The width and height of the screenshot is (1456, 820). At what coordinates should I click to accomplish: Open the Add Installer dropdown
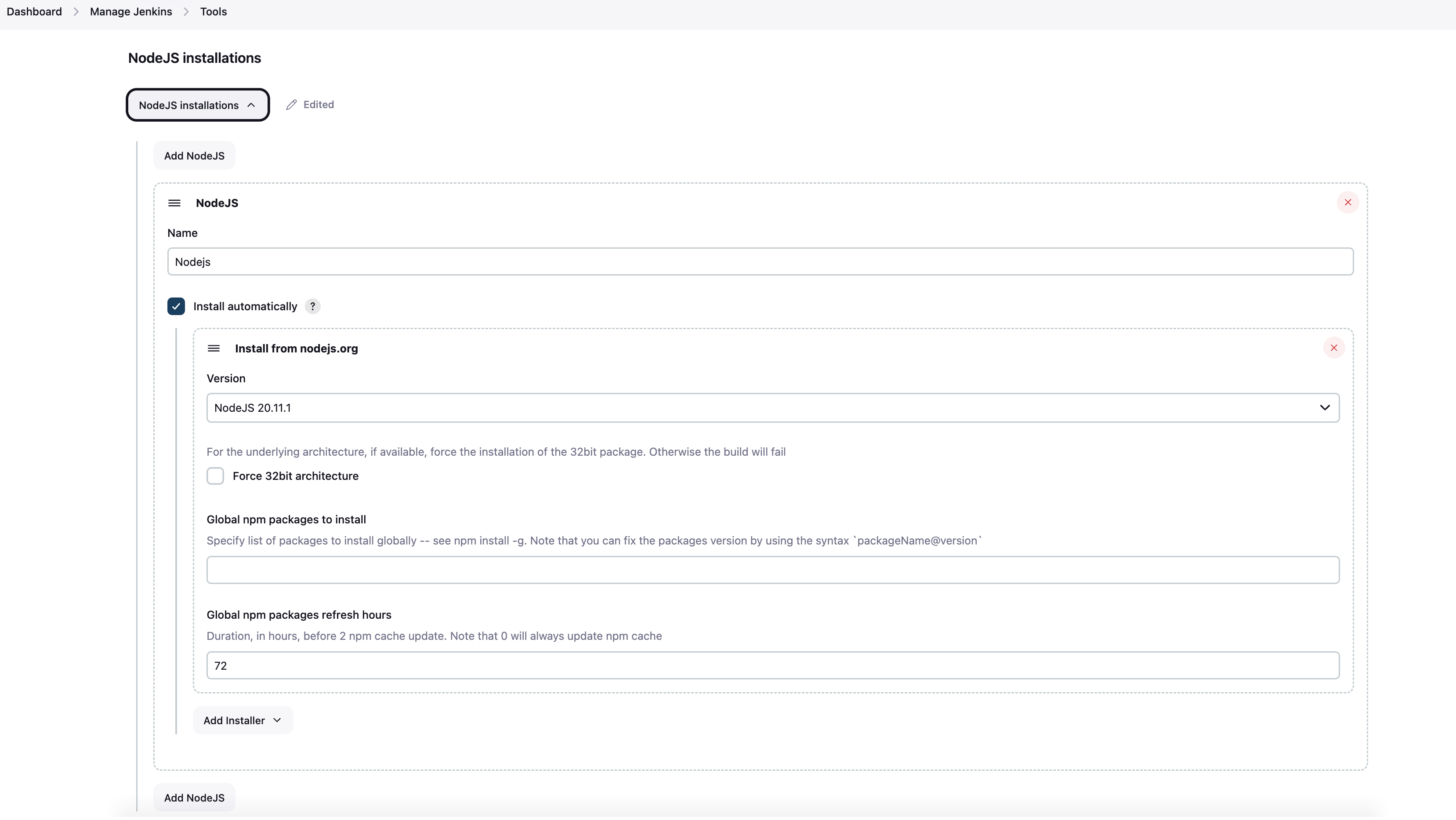[x=243, y=720]
